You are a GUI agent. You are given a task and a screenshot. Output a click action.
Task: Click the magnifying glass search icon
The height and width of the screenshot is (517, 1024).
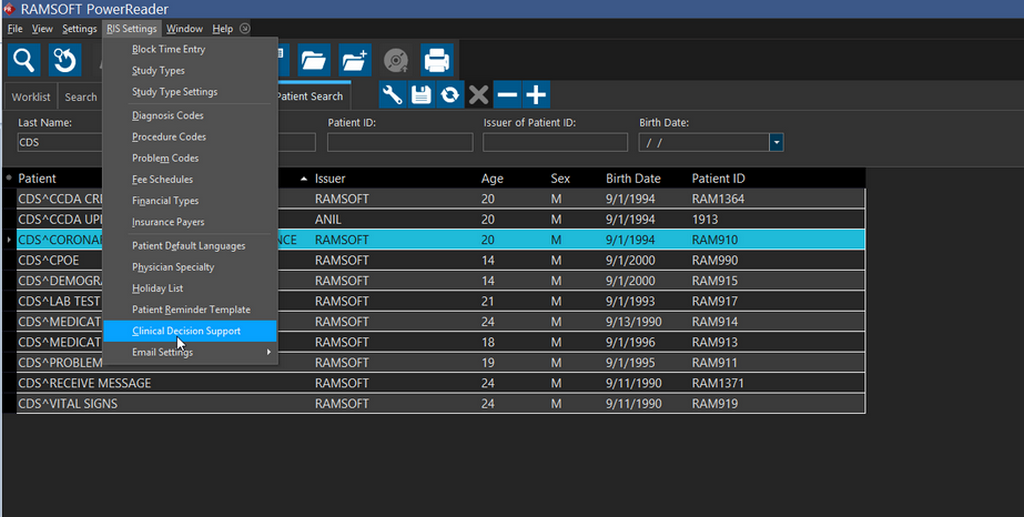click(x=24, y=61)
